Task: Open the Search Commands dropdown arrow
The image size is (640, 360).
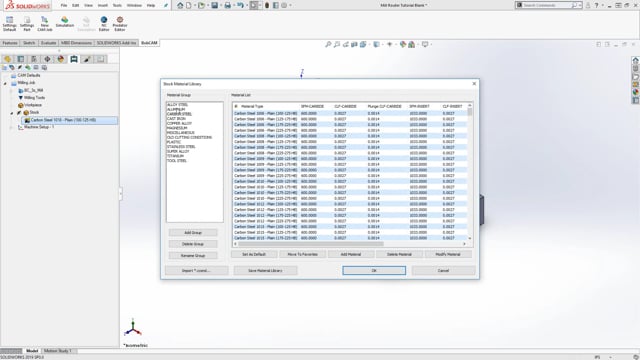Action: (580, 5)
